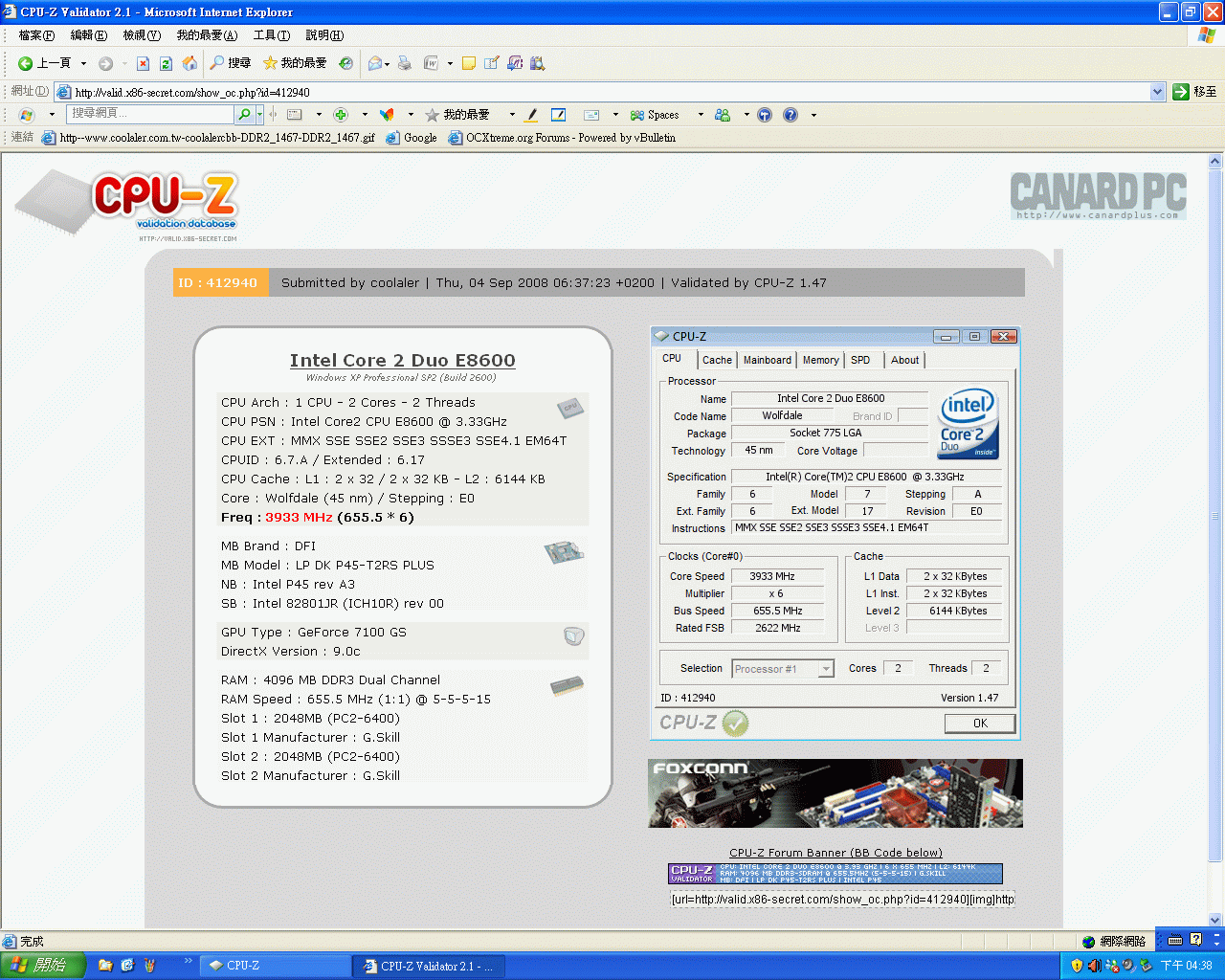1225x980 pixels.
Task: Expand the Word edit dropdown arrow
Action: [x=448, y=64]
